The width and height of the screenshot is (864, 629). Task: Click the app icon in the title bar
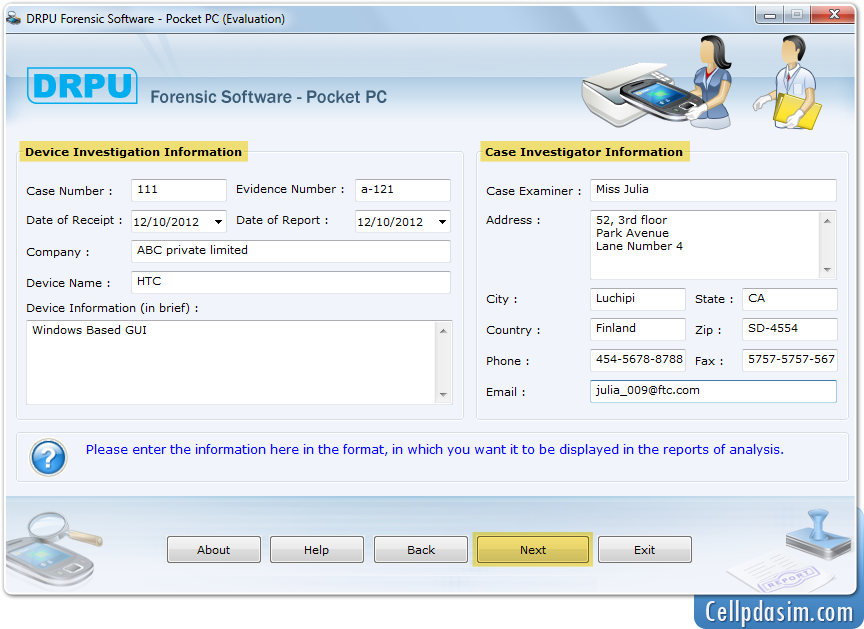tap(13, 19)
